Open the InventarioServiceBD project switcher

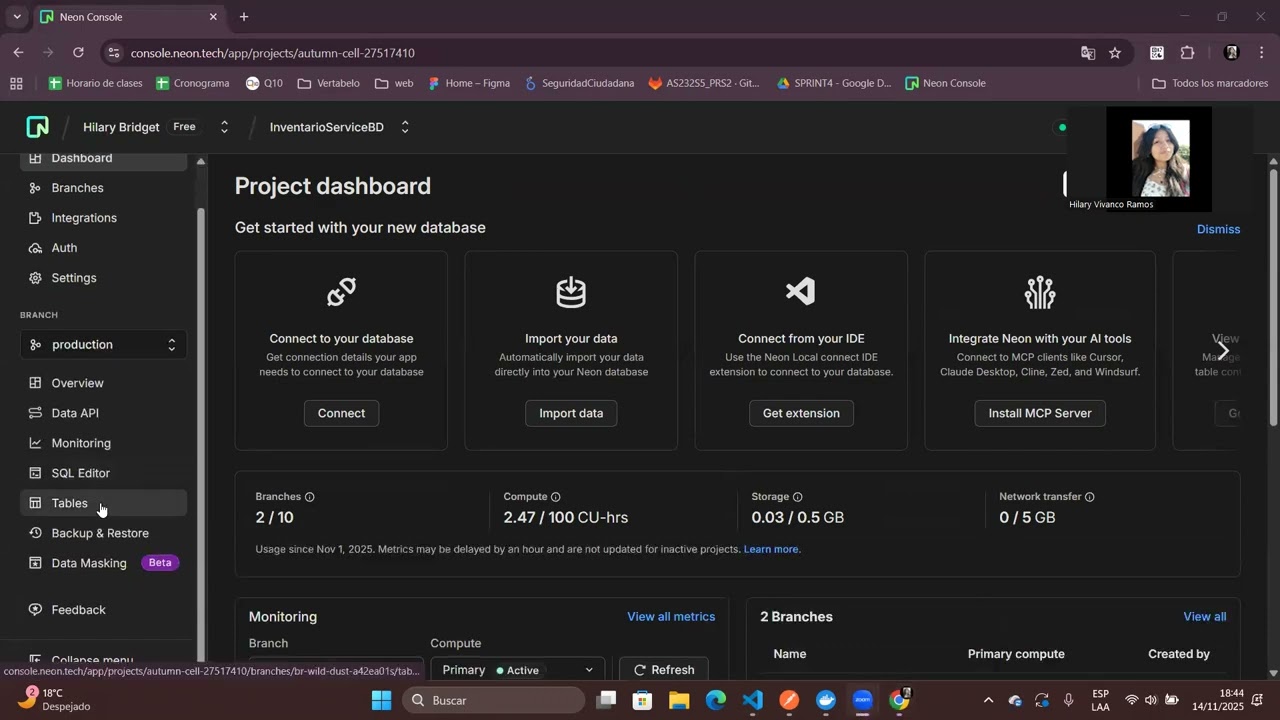(x=405, y=127)
